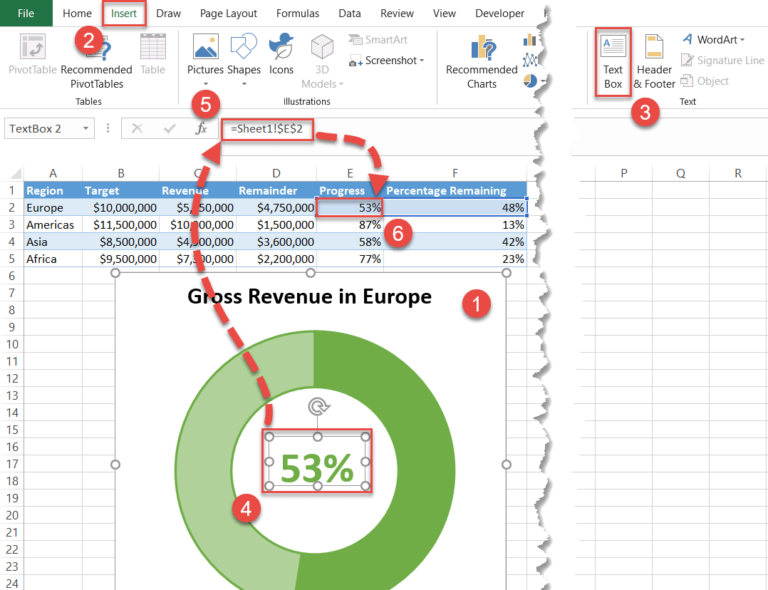Click the Insert Function fx button
Viewport: 768px width, 590px height.
pyautogui.click(x=201, y=129)
